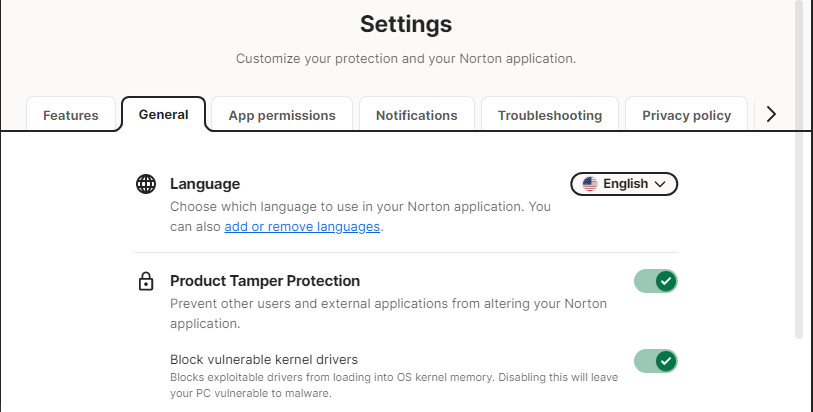This screenshot has width=813, height=412.
Task: Open the "add or remove languages" link
Action: click(x=302, y=227)
